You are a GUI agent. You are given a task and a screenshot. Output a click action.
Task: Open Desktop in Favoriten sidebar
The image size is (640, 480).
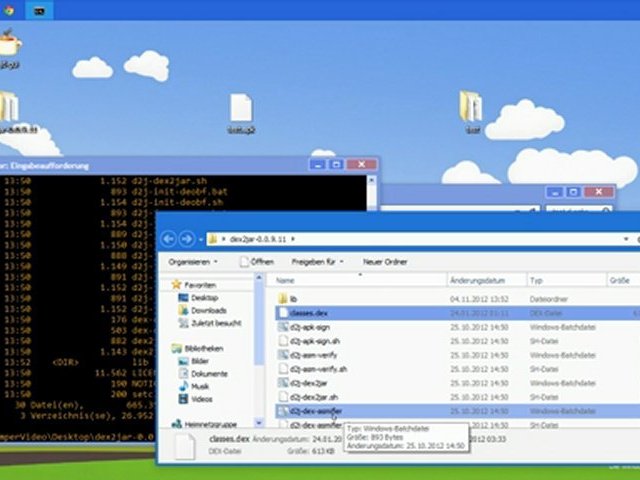204,297
